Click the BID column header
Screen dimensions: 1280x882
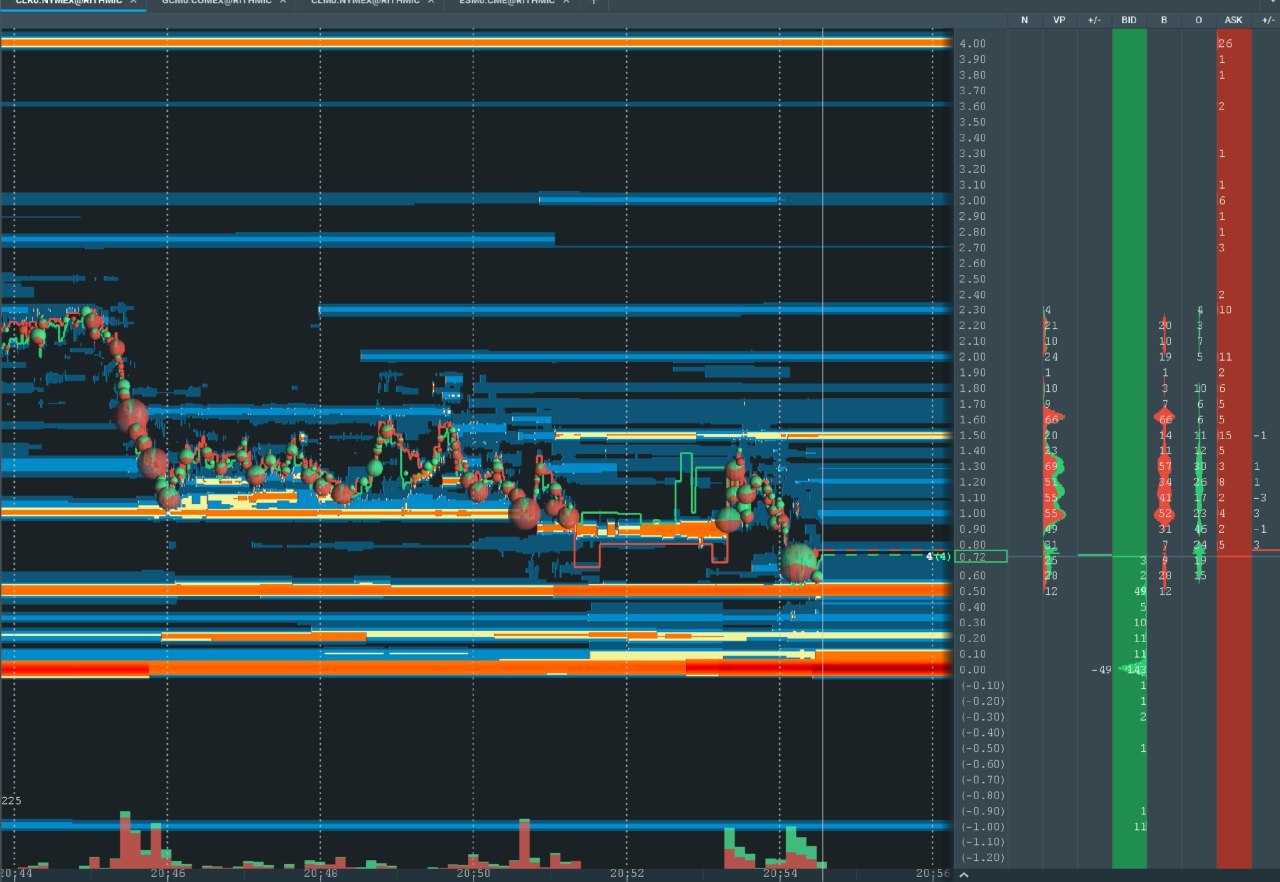1129,20
